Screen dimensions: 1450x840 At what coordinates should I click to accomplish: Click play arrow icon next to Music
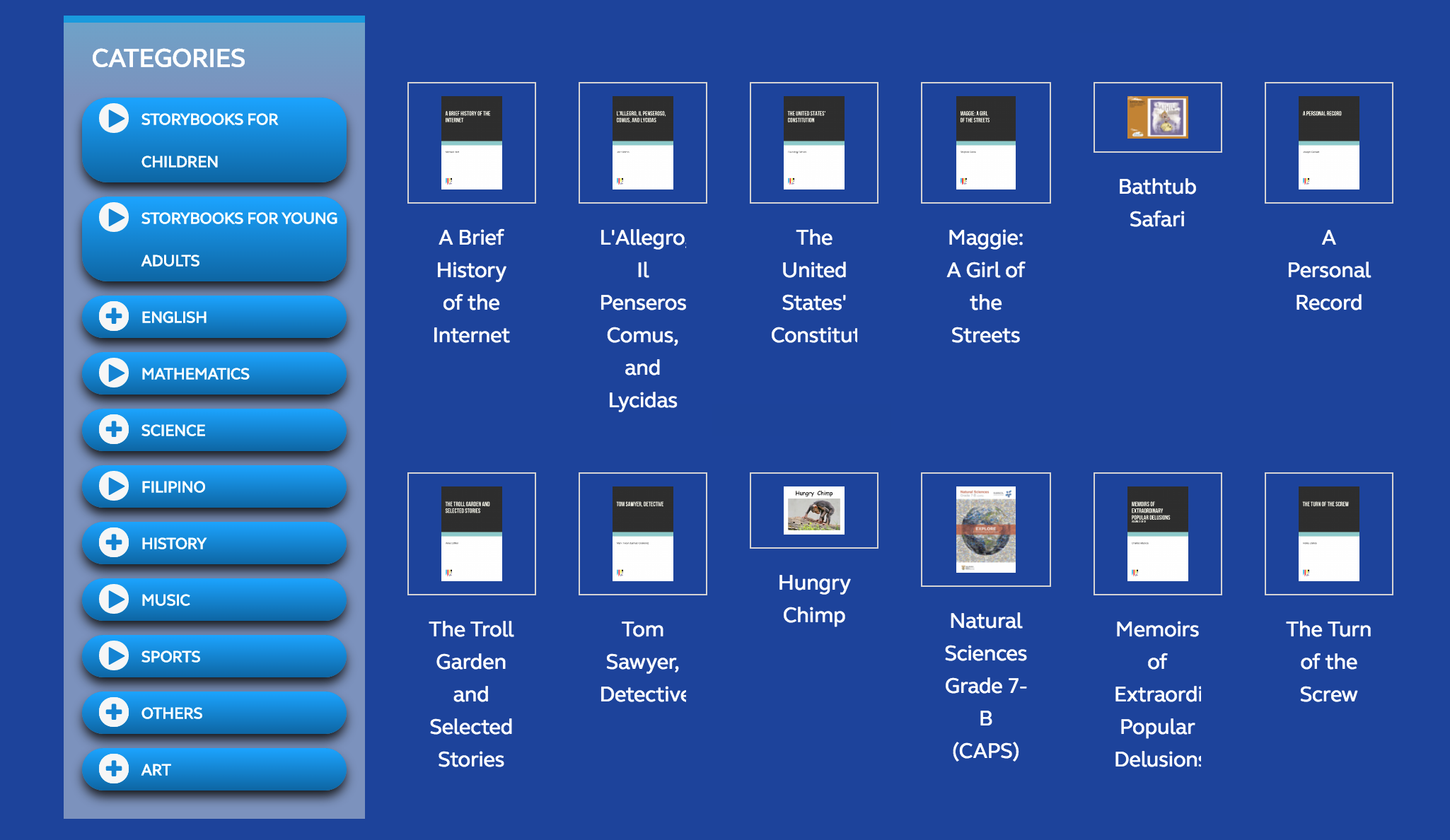pos(114,599)
